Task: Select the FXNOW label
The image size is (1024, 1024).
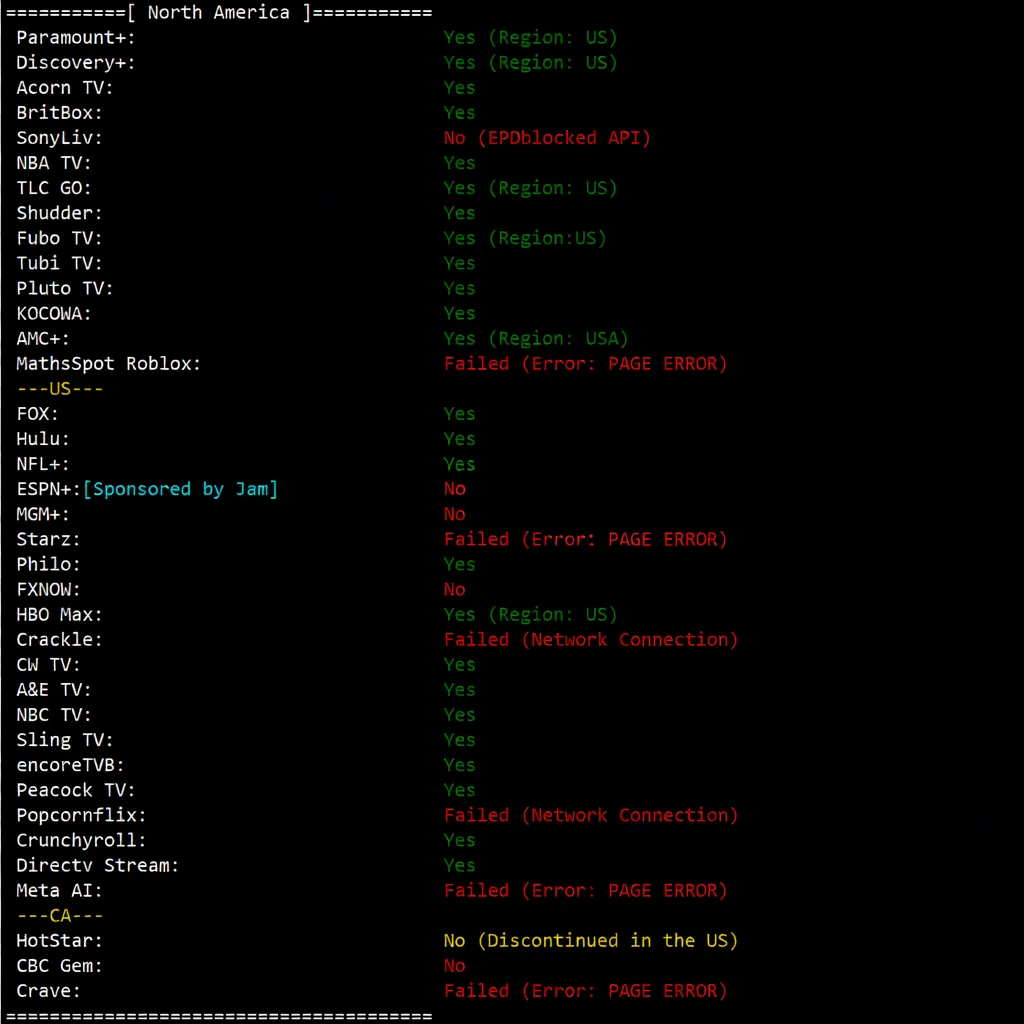Action: pos(48,590)
